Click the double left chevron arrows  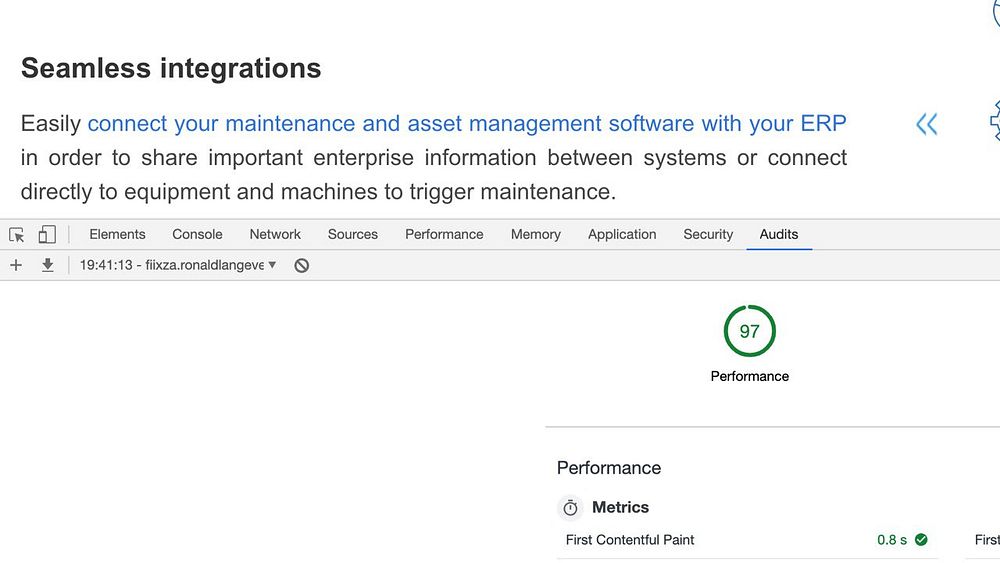927,124
